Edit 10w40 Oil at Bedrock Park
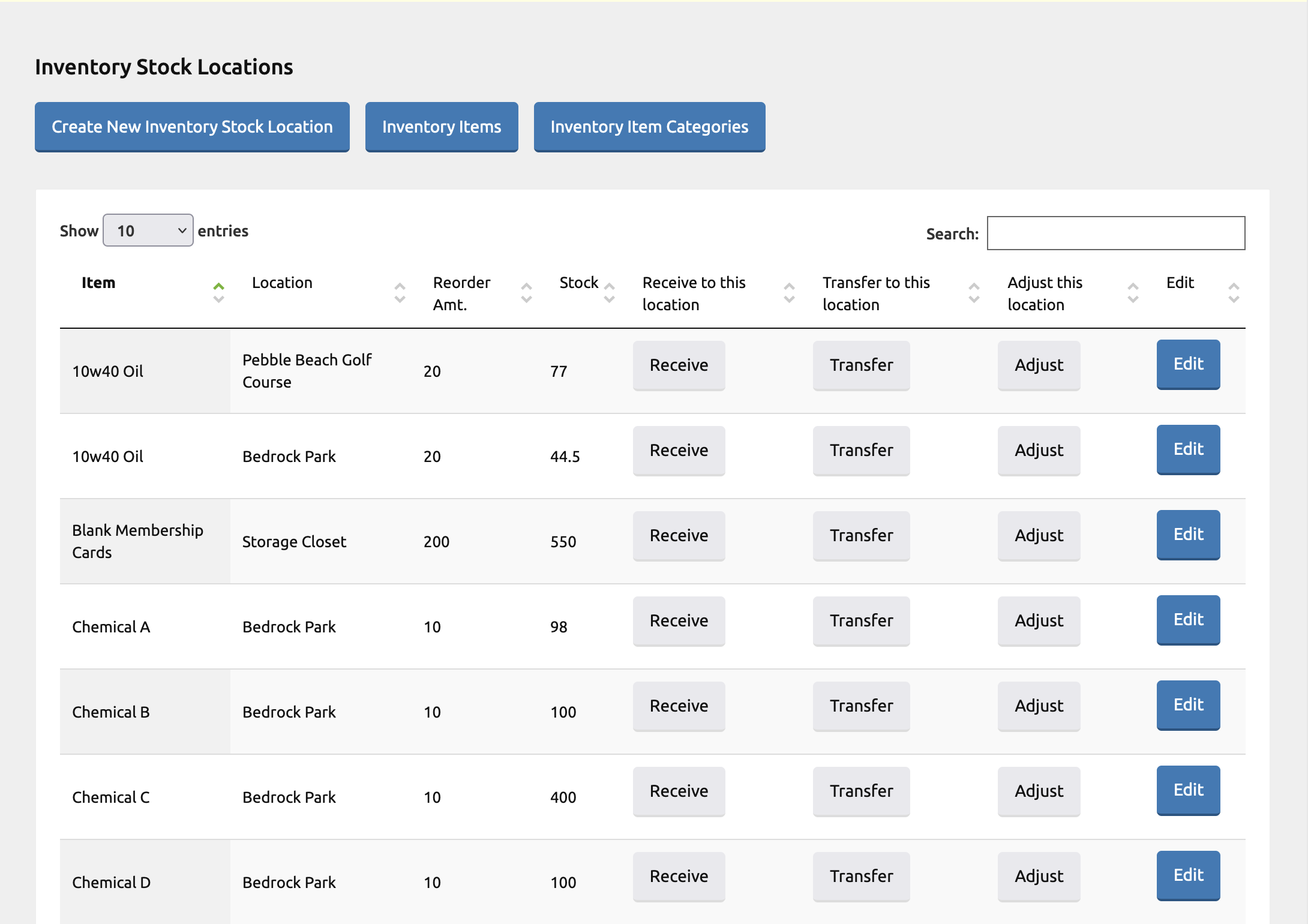This screenshot has height=924, width=1308. point(1188,449)
